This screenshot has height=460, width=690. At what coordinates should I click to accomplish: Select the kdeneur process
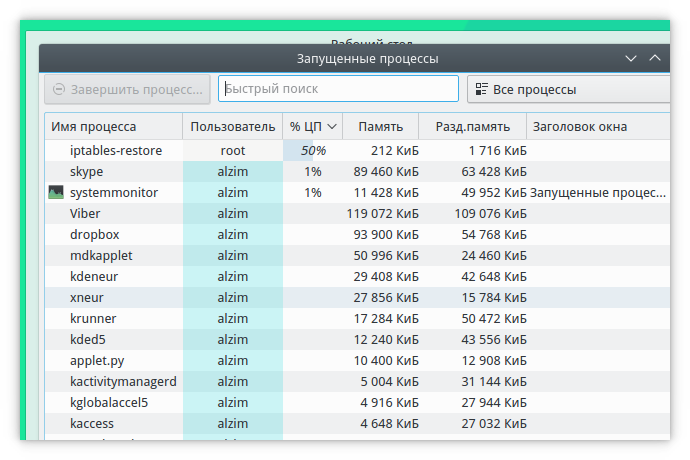point(94,276)
